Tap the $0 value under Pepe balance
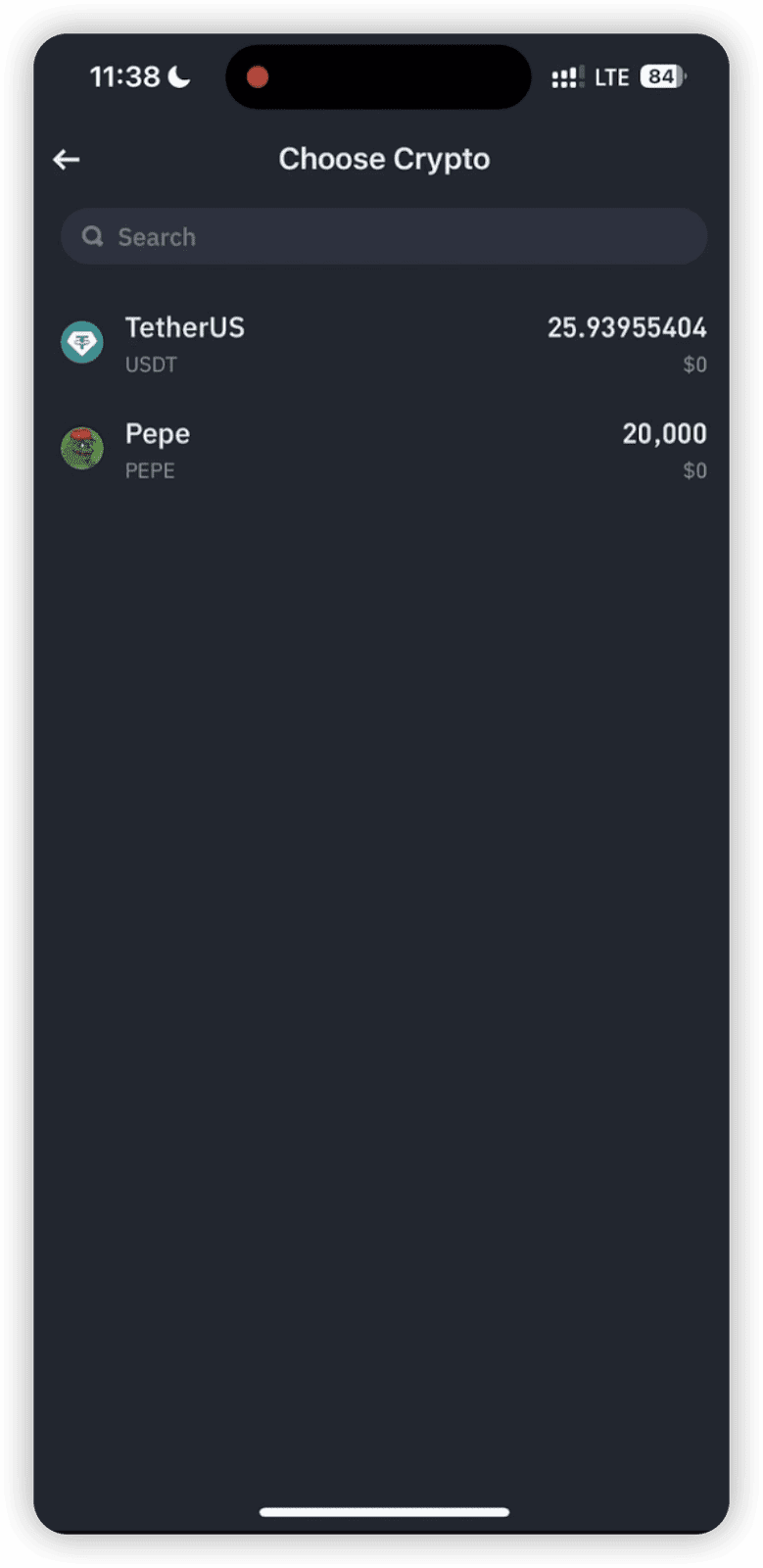 tap(694, 470)
